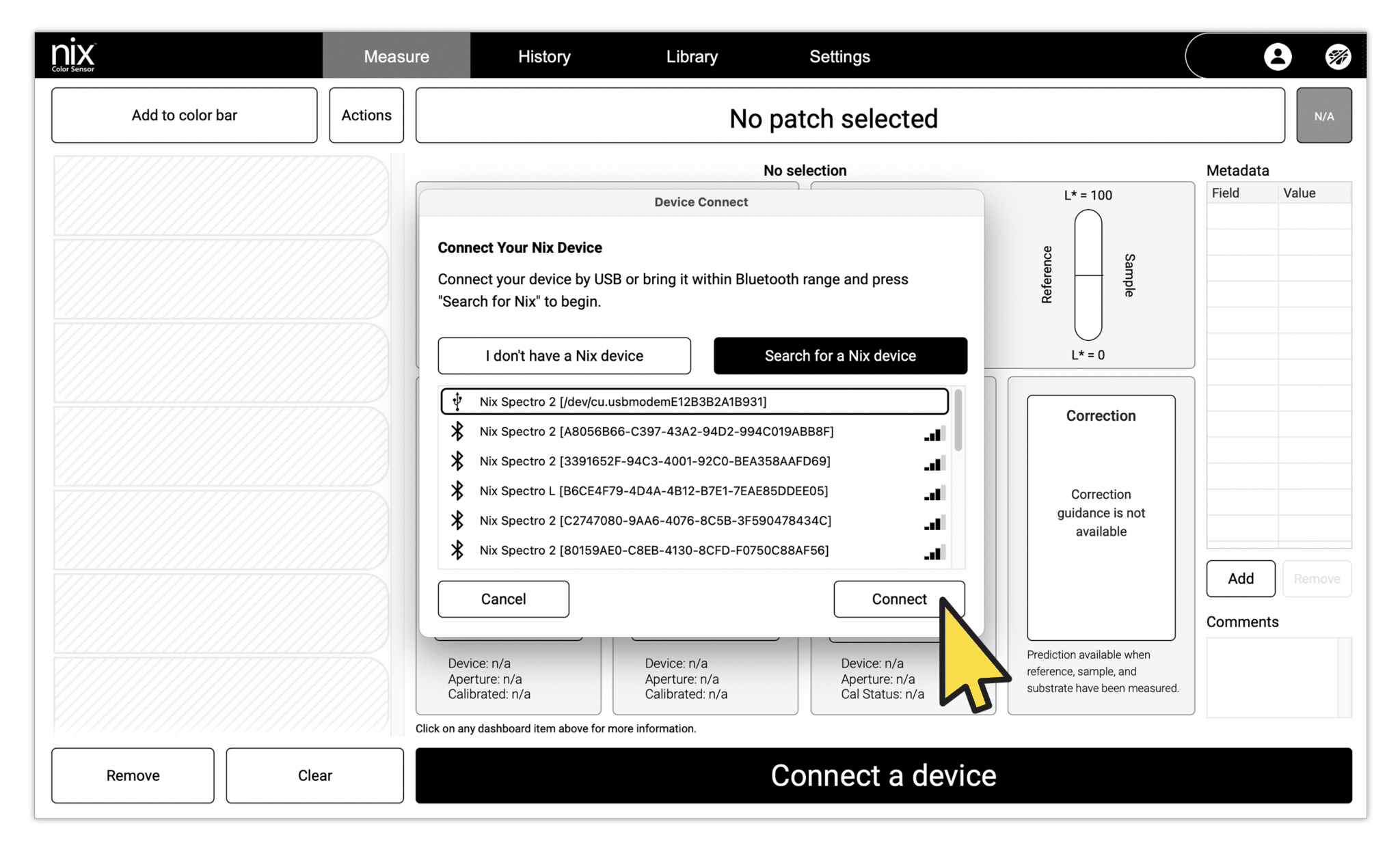Viewport: 1400px width, 854px height.
Task: Click the Bluetooth icon next to Nix Spectro L
Action: [457, 491]
